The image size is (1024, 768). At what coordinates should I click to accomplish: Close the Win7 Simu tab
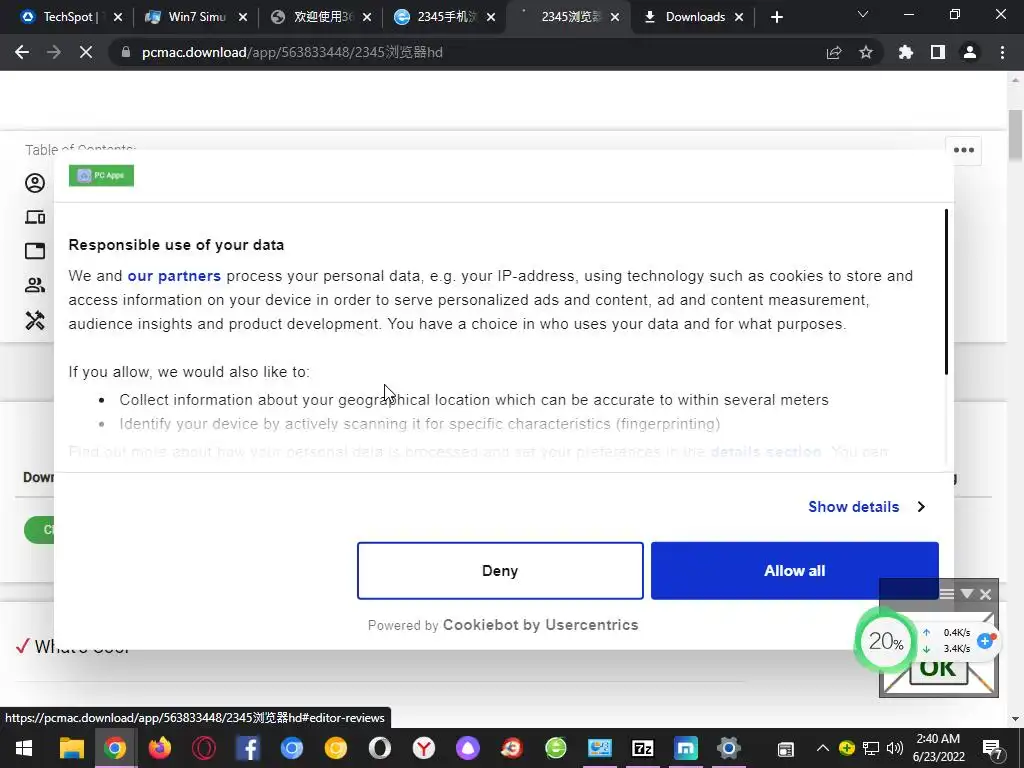point(243,17)
